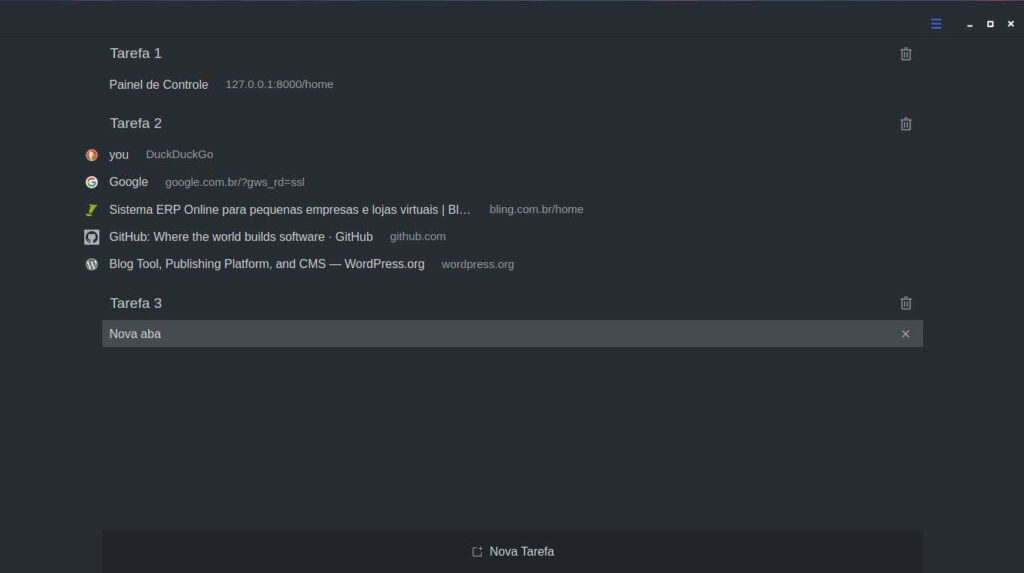Edit the Tarefa 1 task name

136,54
